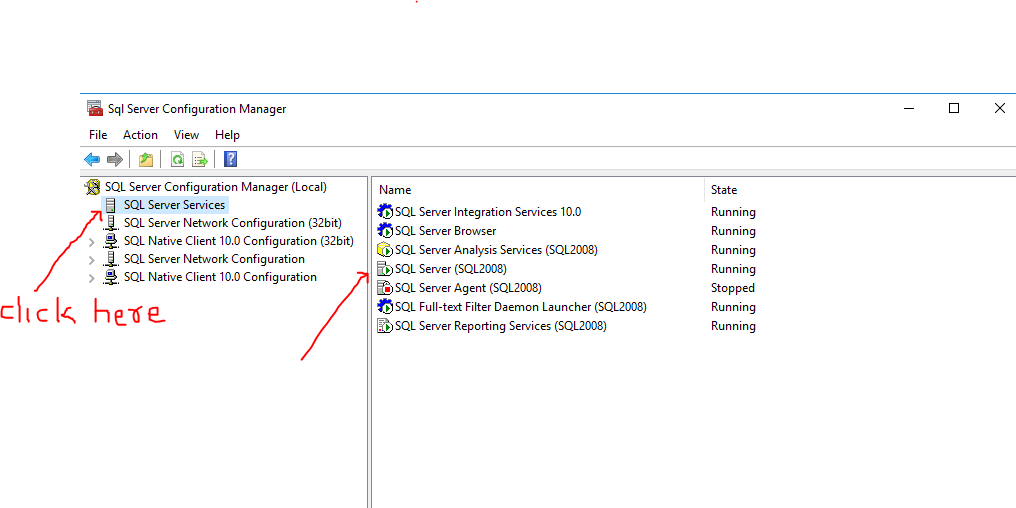Select SQL Server Analysis Services (SQL2008) name
The image size is (1016, 508).
coord(496,249)
